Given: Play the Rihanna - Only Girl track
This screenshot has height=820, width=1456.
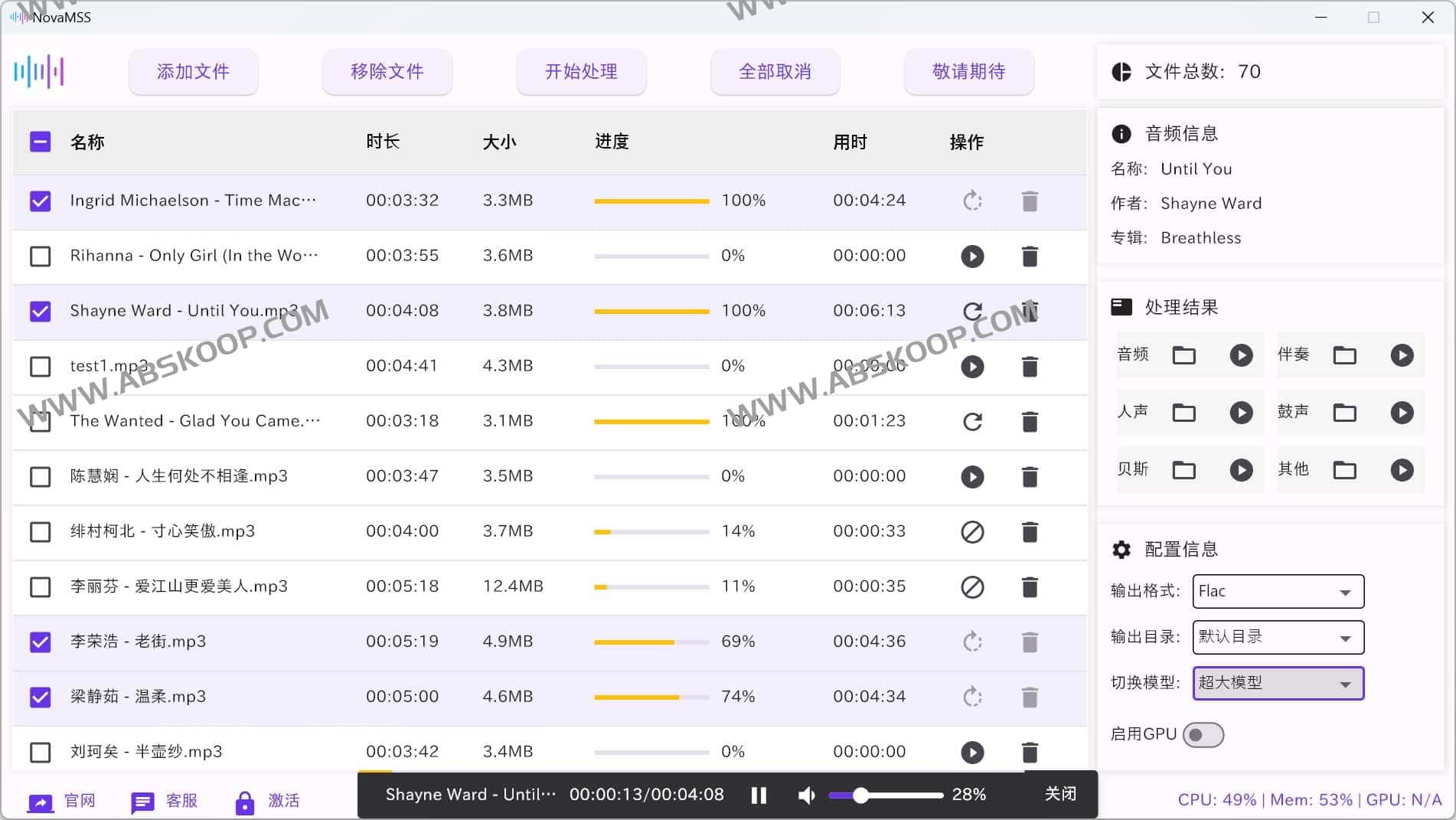Looking at the screenshot, I should click(971, 256).
